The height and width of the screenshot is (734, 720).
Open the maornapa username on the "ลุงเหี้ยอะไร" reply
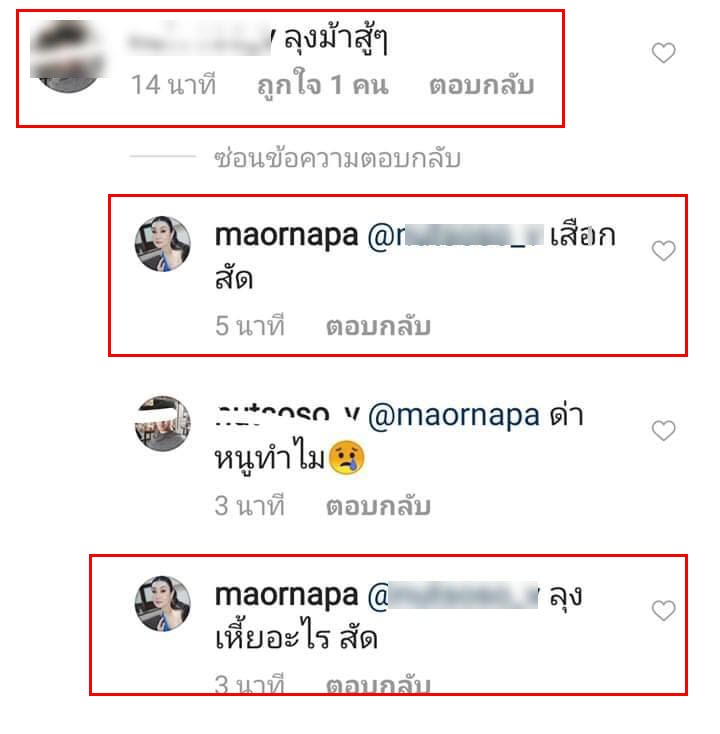point(287,595)
